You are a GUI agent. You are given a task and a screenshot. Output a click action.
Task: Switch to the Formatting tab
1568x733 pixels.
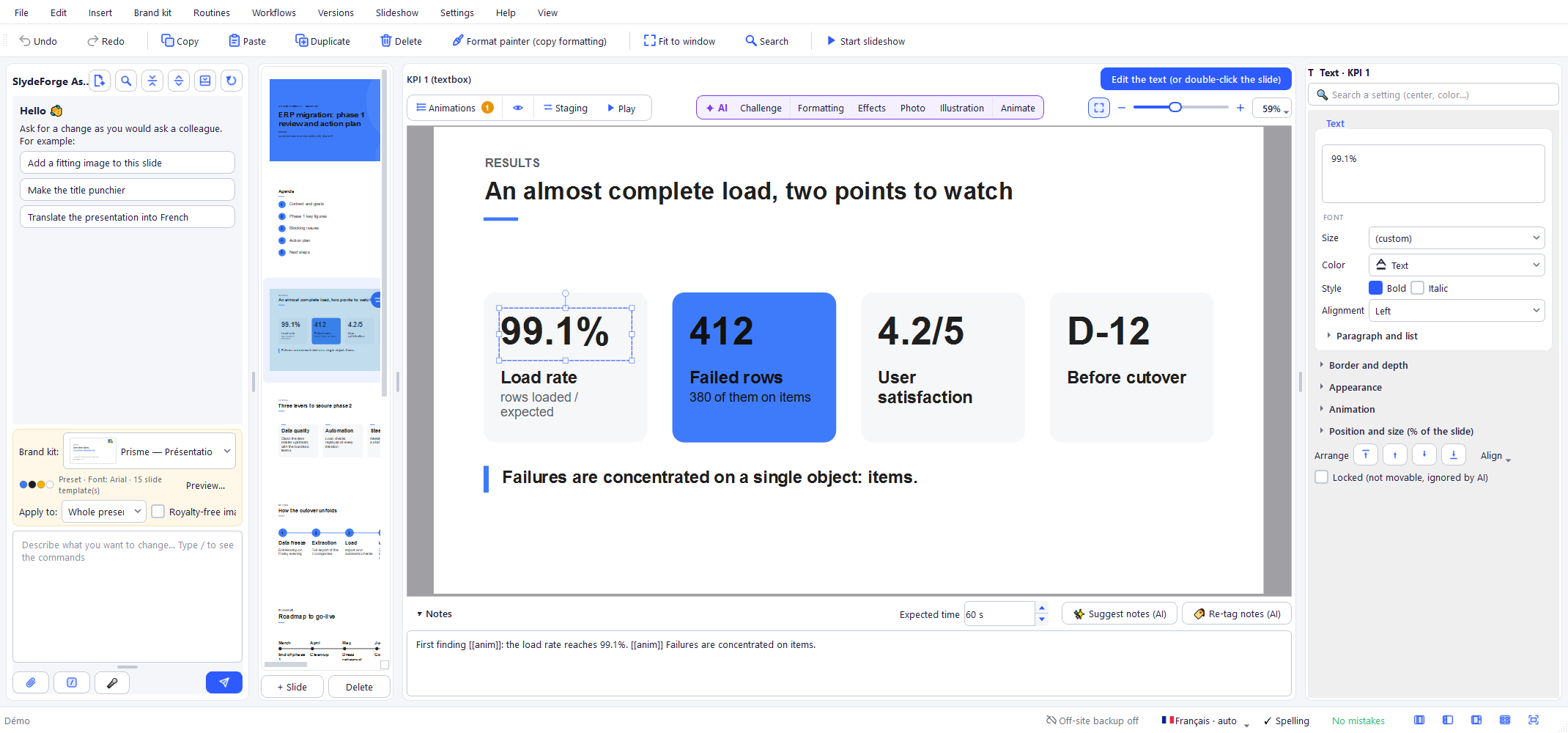[x=821, y=108]
